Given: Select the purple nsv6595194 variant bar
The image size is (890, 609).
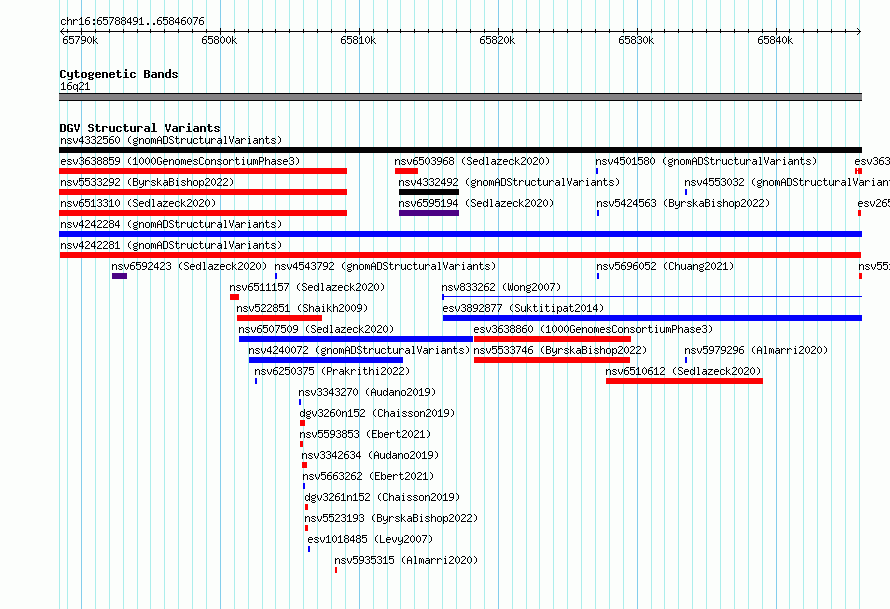Looking at the screenshot, I should point(429,213).
